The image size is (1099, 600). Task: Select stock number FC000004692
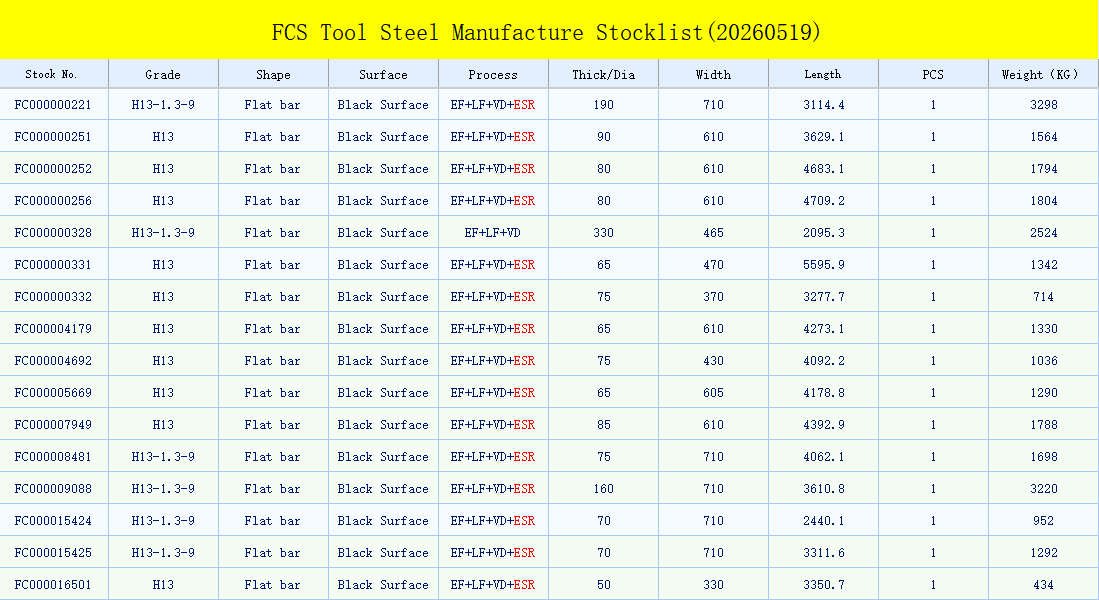coord(53,361)
